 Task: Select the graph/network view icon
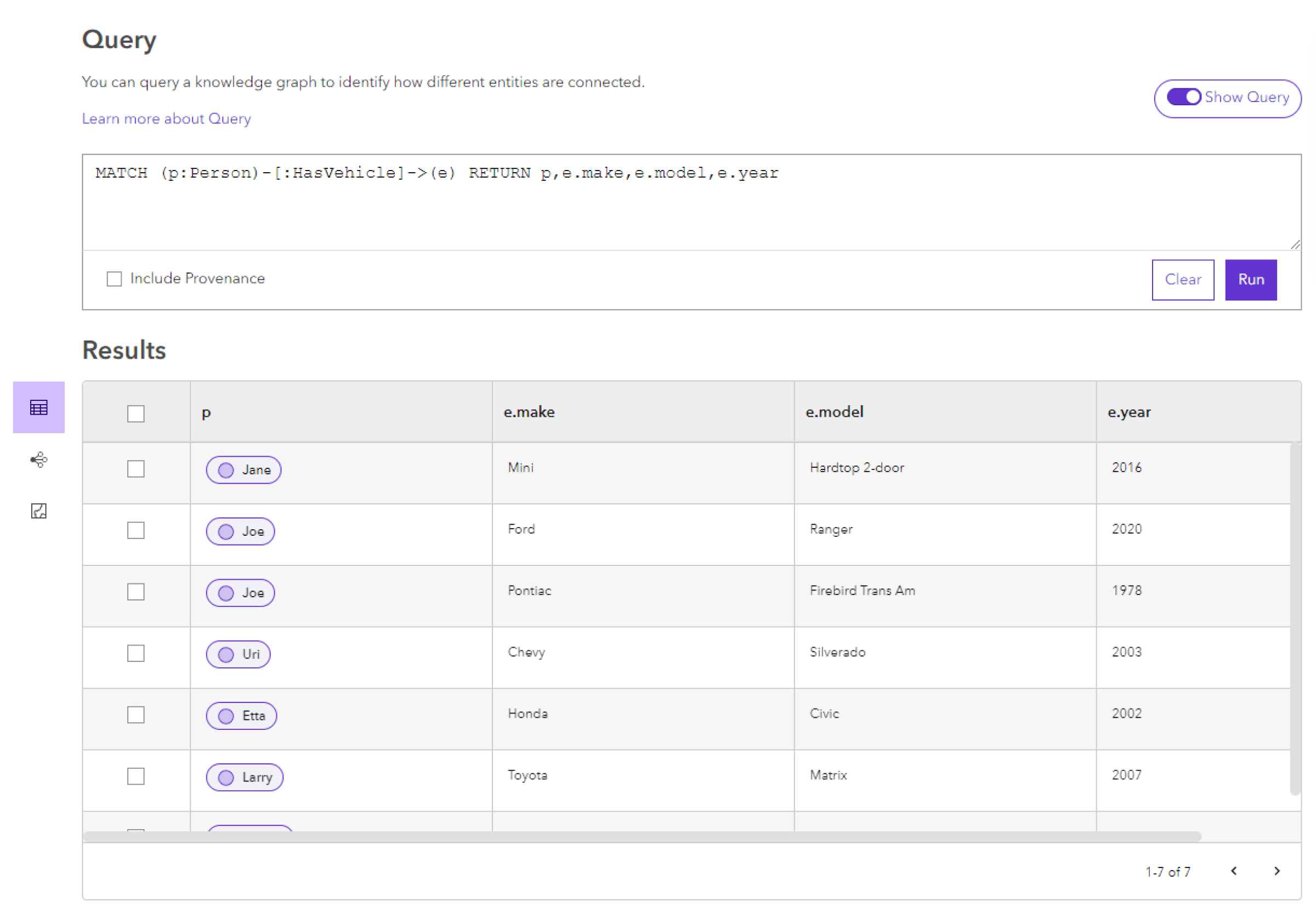click(x=37, y=460)
